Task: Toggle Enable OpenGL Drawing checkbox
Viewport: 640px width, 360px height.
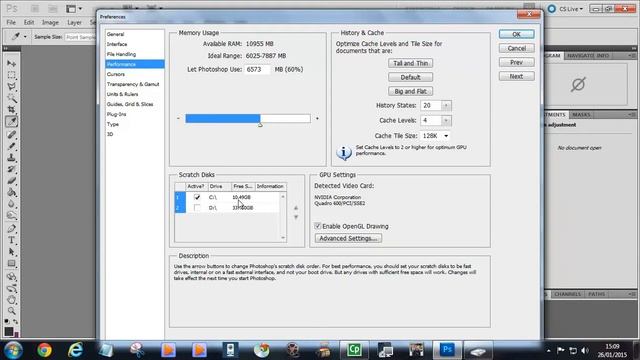Action: click(318, 226)
